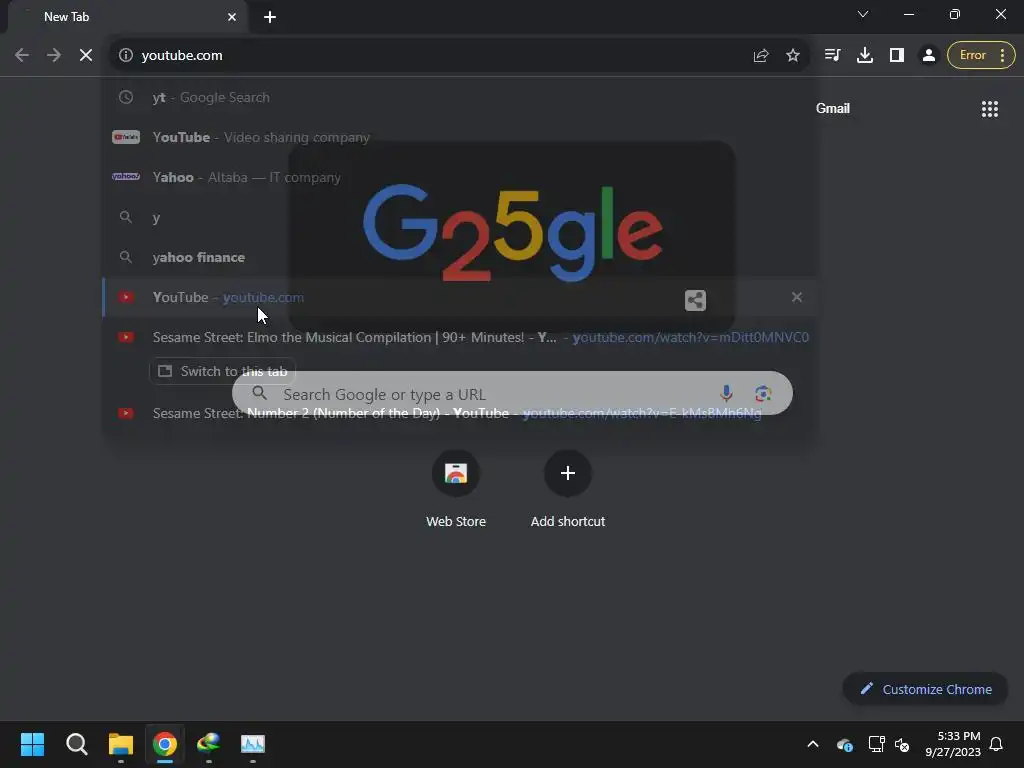Image resolution: width=1024 pixels, height=768 pixels.
Task: Open the network status tray icon
Action: click(876, 744)
